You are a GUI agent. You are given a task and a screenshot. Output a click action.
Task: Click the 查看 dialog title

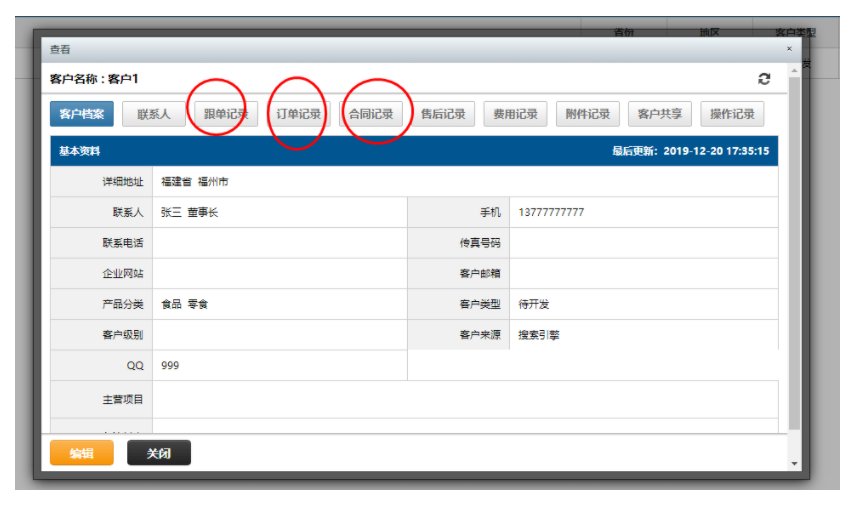click(60, 49)
